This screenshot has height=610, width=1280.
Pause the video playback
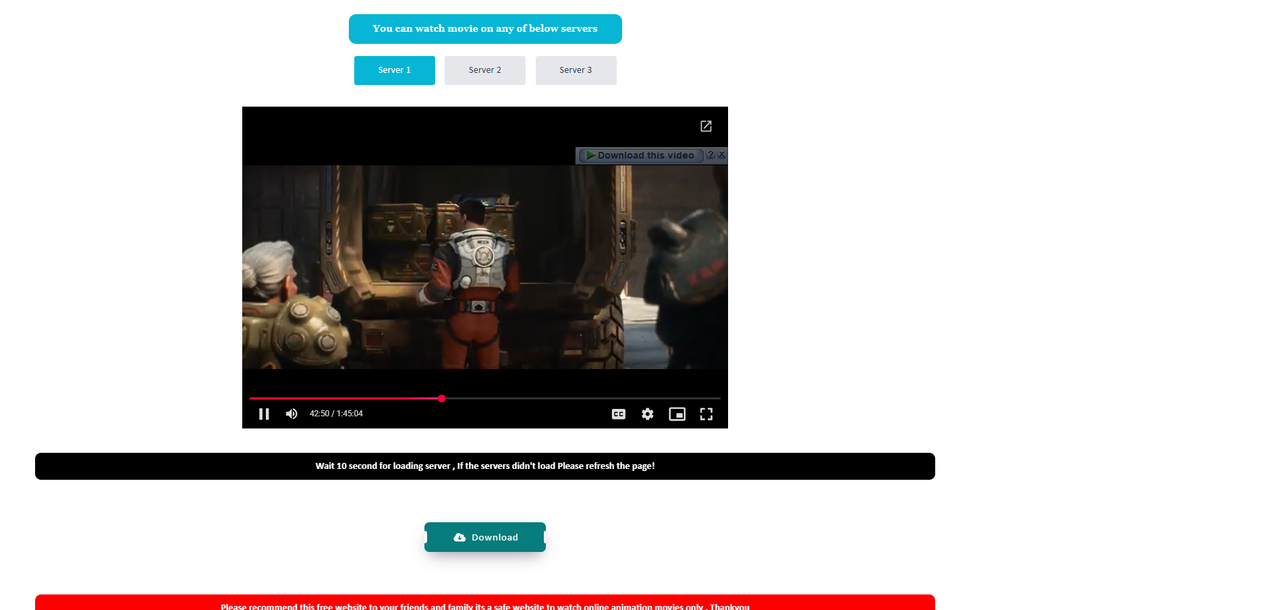[264, 414]
